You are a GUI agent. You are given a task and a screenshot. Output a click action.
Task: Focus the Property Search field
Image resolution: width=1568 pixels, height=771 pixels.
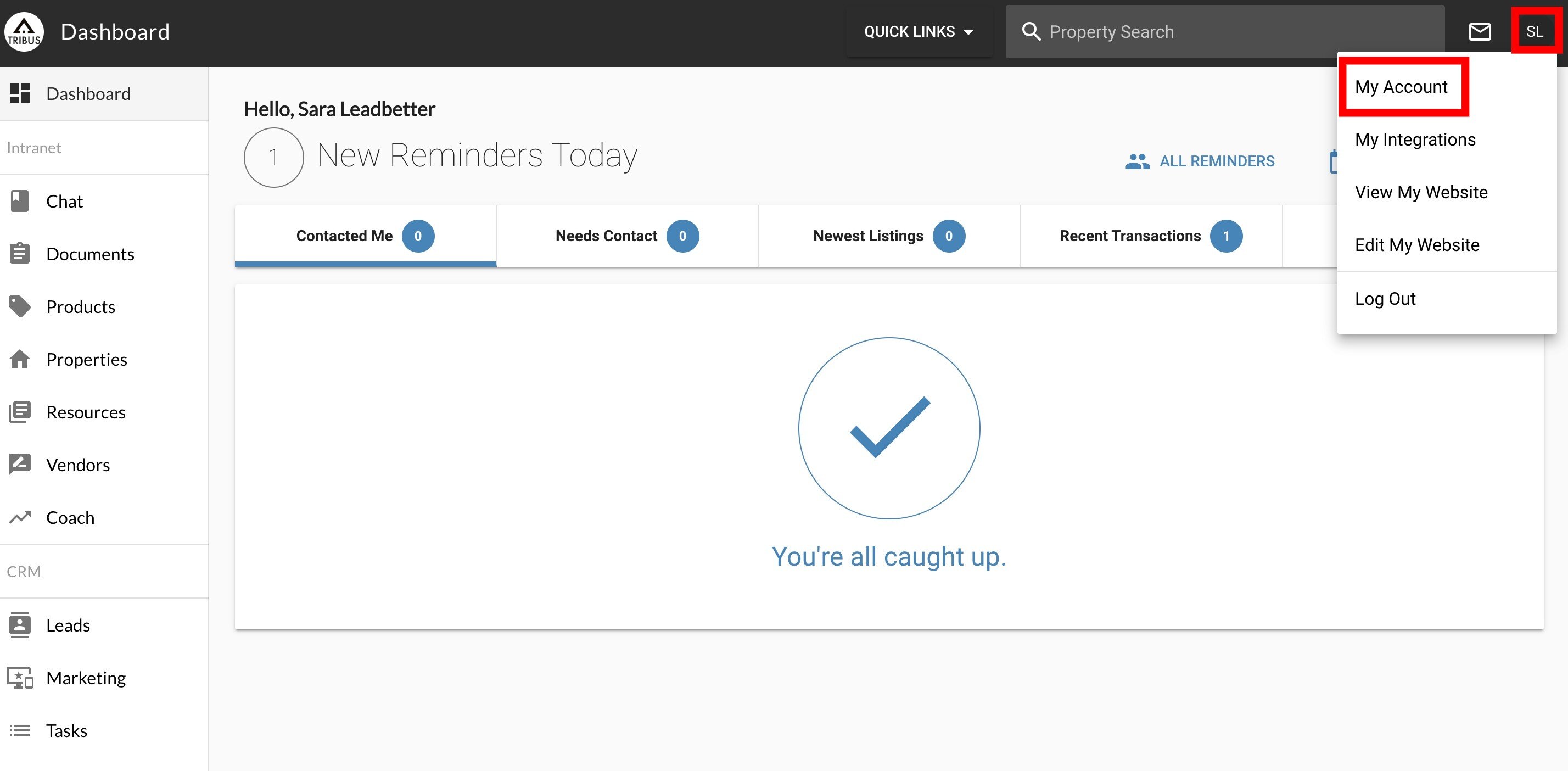[1225, 32]
